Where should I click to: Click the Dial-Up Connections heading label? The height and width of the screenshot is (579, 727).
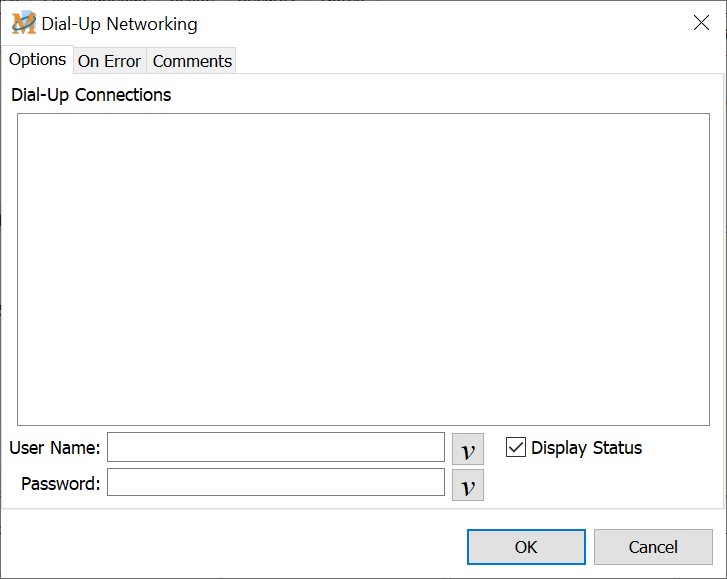[91, 95]
